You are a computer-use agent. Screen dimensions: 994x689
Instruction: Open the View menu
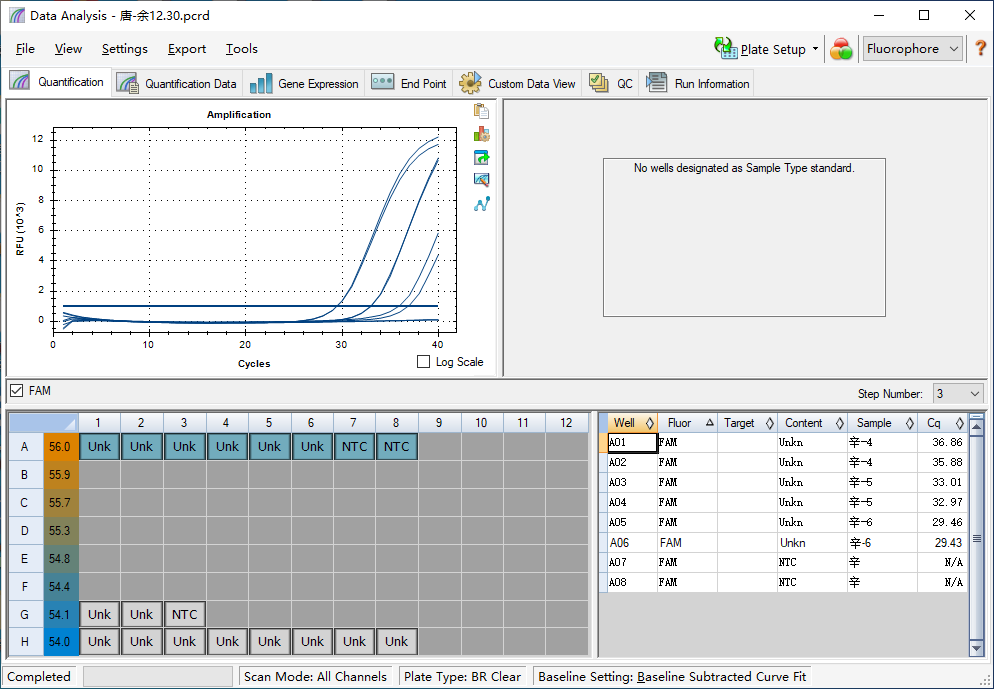coord(68,49)
